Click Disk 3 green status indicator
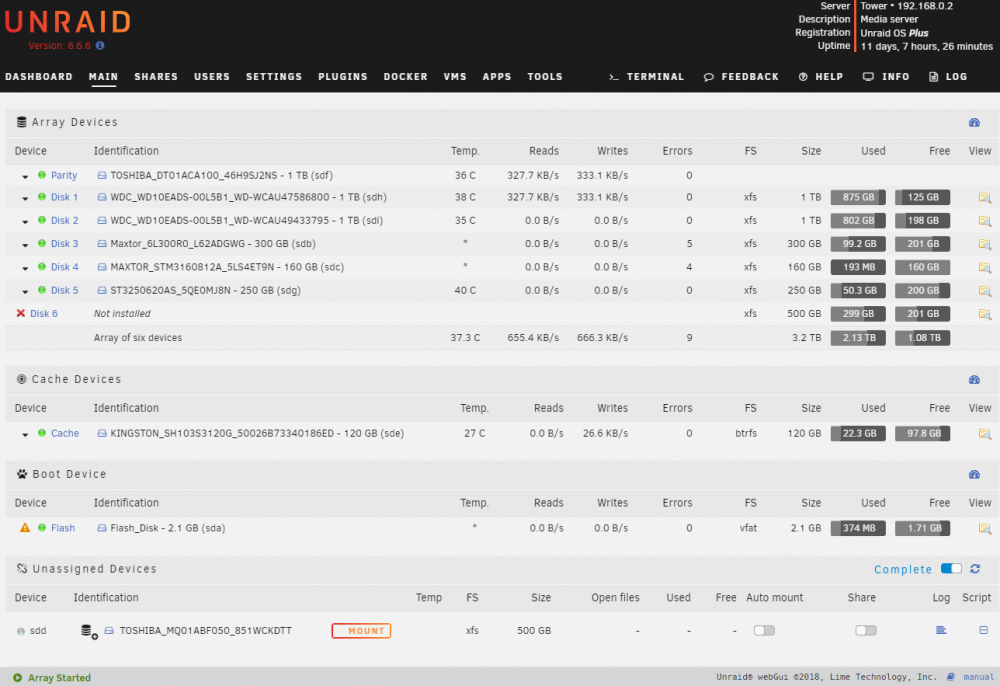The image size is (1000, 686). 41,243
